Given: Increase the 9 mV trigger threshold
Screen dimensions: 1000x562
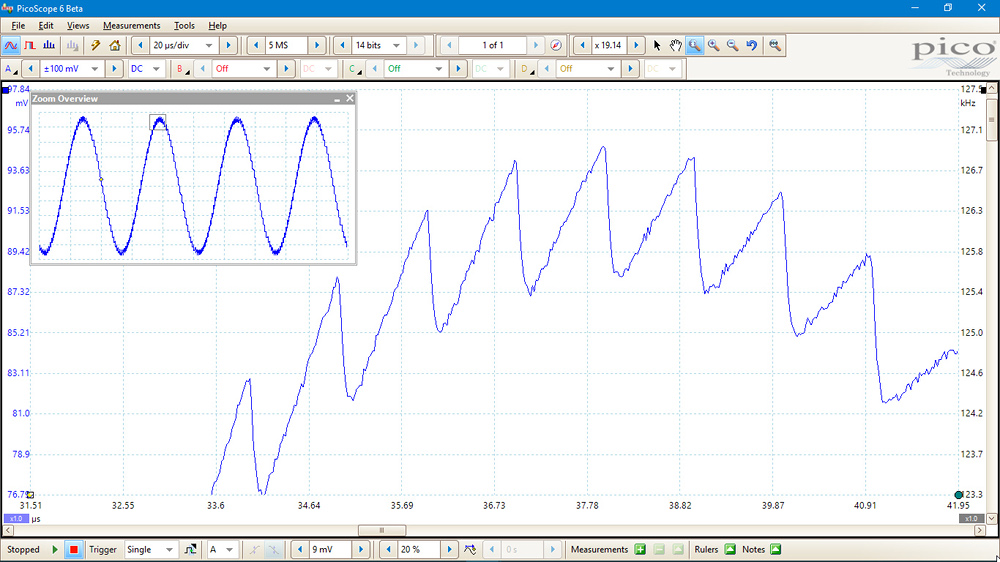Looking at the screenshot, I should [x=361, y=549].
